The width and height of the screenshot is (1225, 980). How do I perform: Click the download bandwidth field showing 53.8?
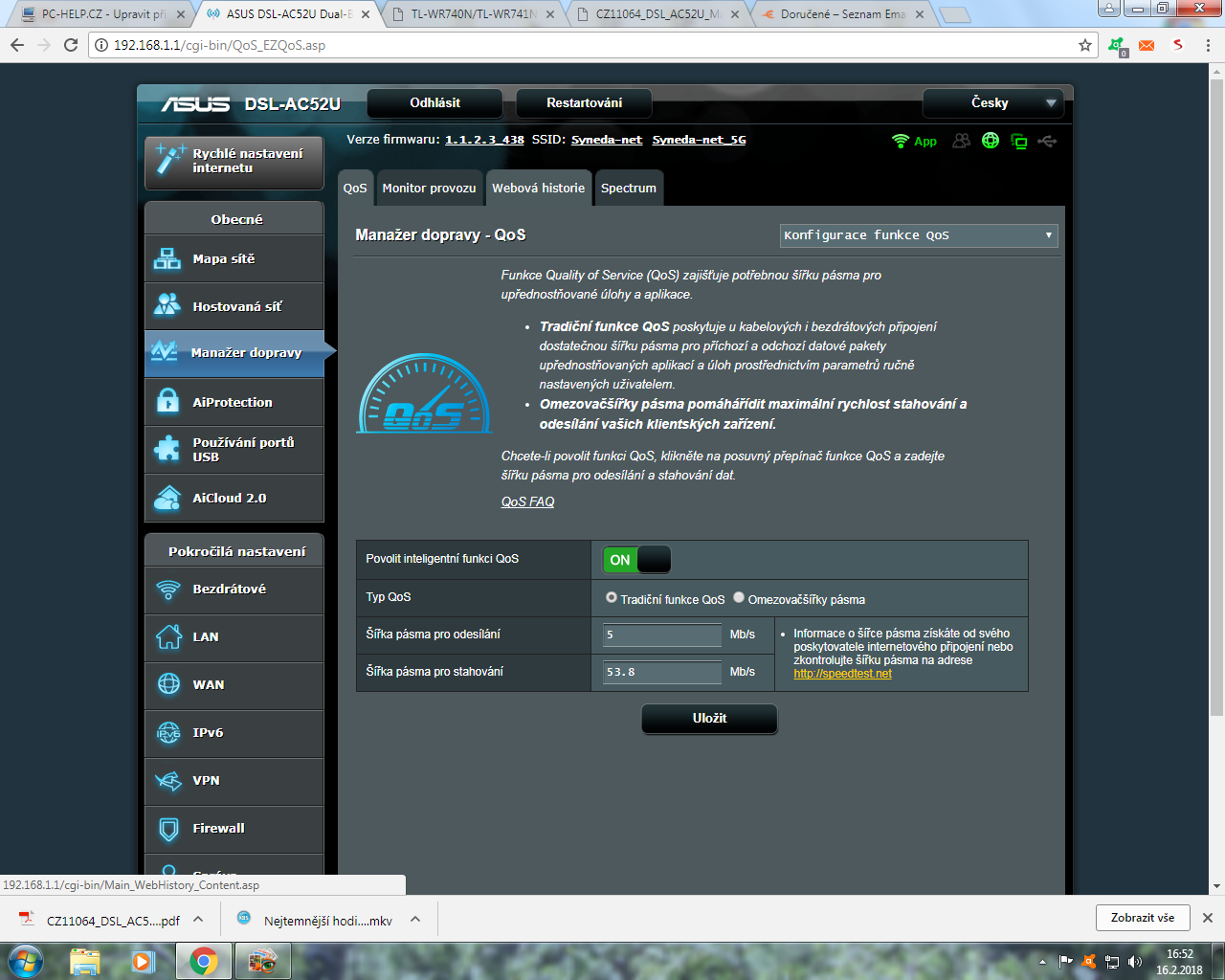tap(661, 673)
